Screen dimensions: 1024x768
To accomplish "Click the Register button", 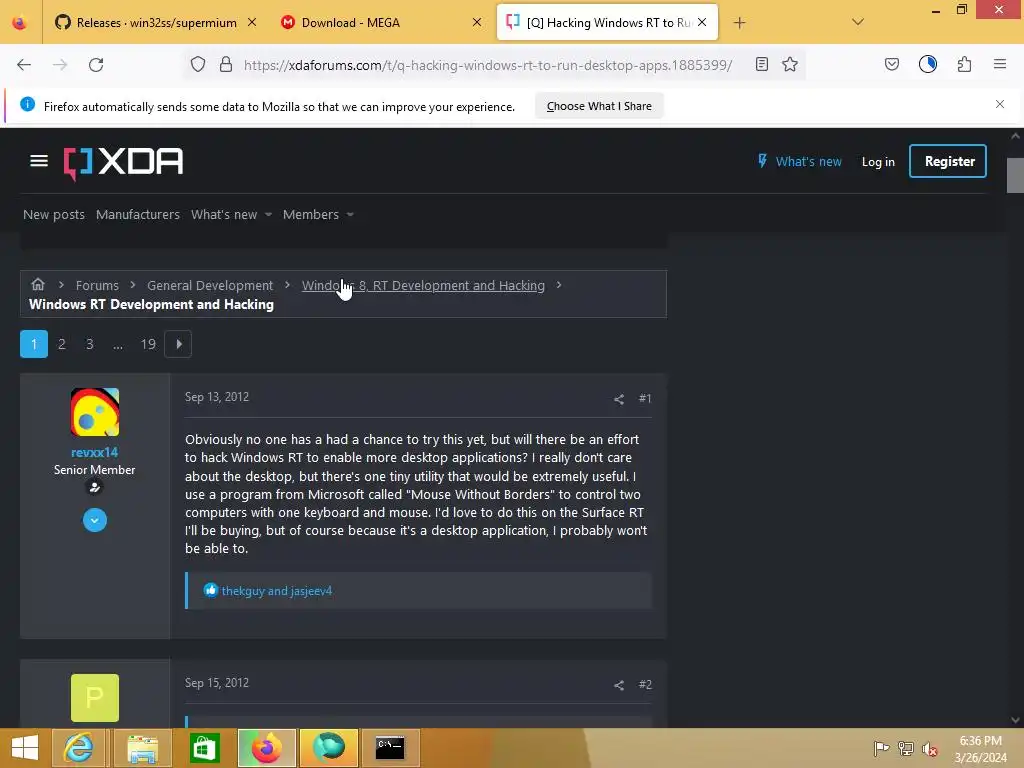I will tap(948, 161).
